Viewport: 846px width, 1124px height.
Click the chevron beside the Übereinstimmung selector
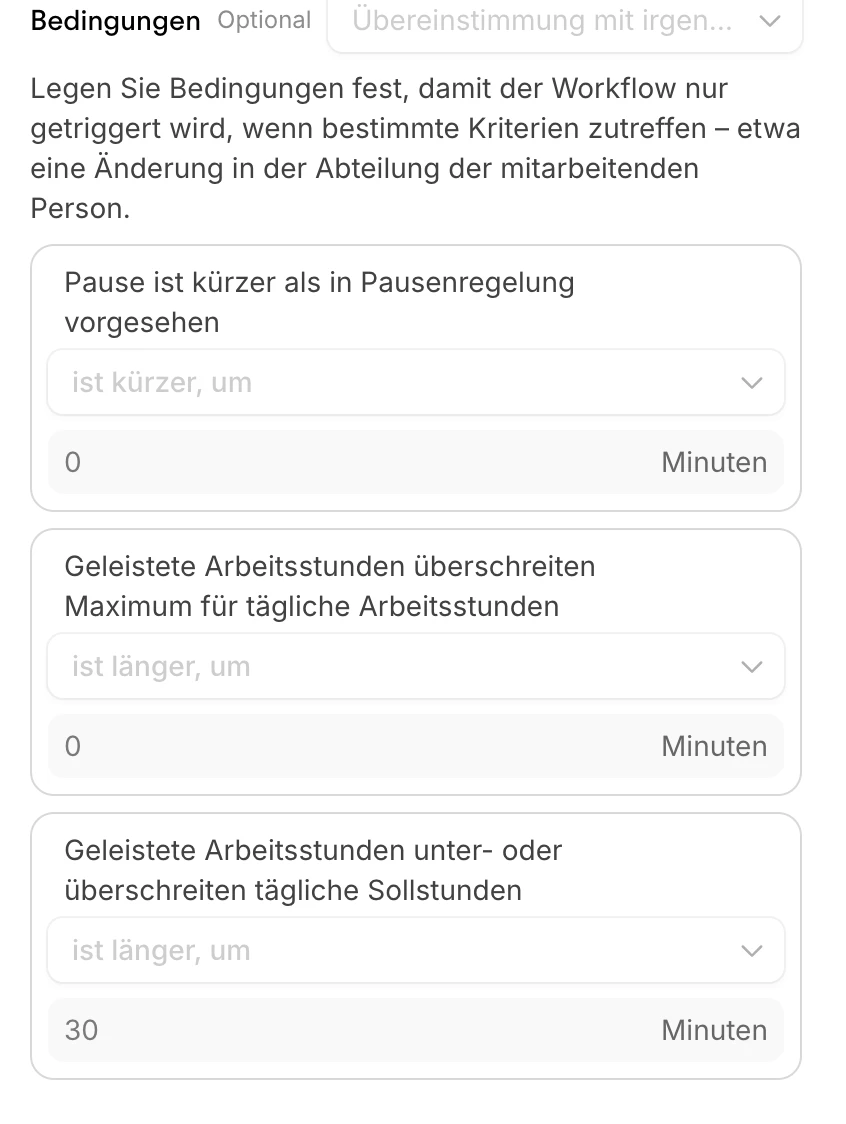point(769,21)
